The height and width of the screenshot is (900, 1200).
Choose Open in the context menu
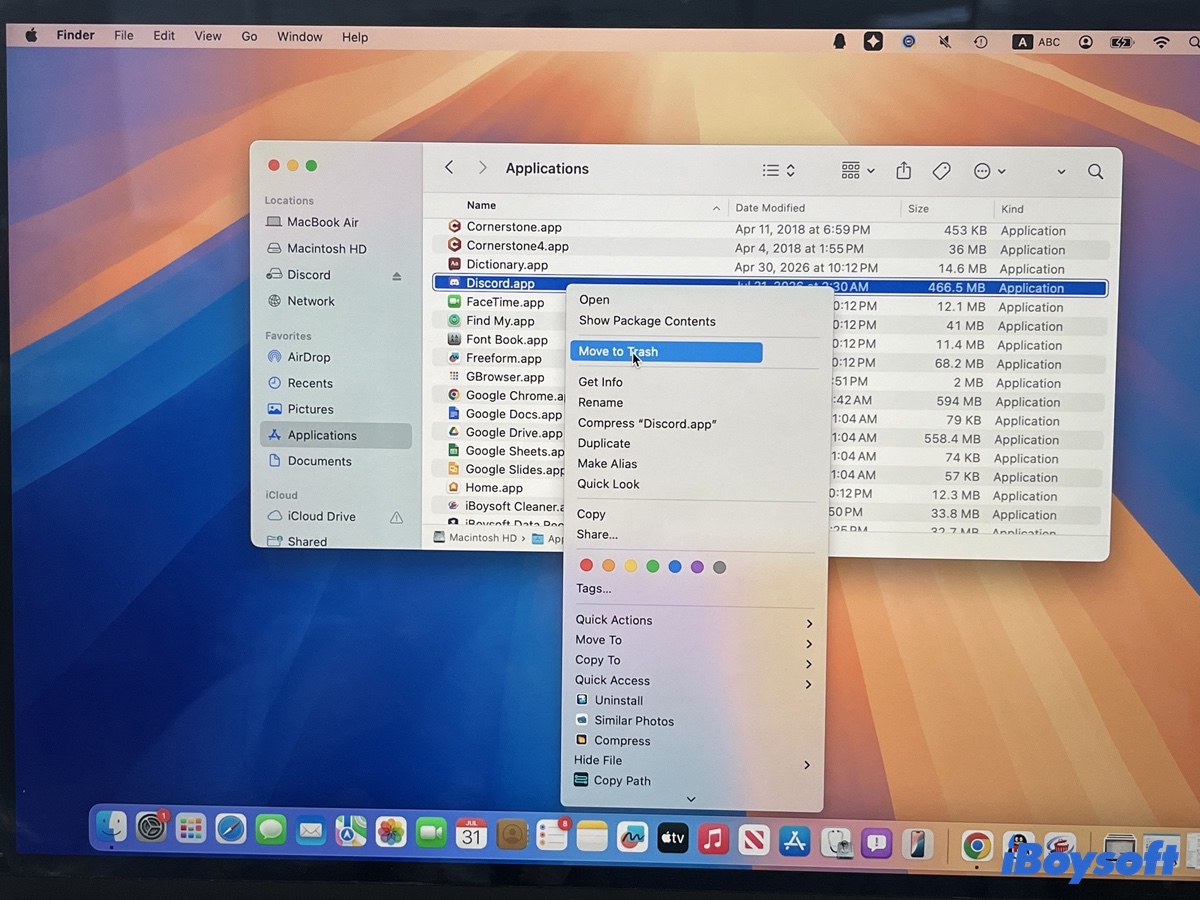coord(594,300)
